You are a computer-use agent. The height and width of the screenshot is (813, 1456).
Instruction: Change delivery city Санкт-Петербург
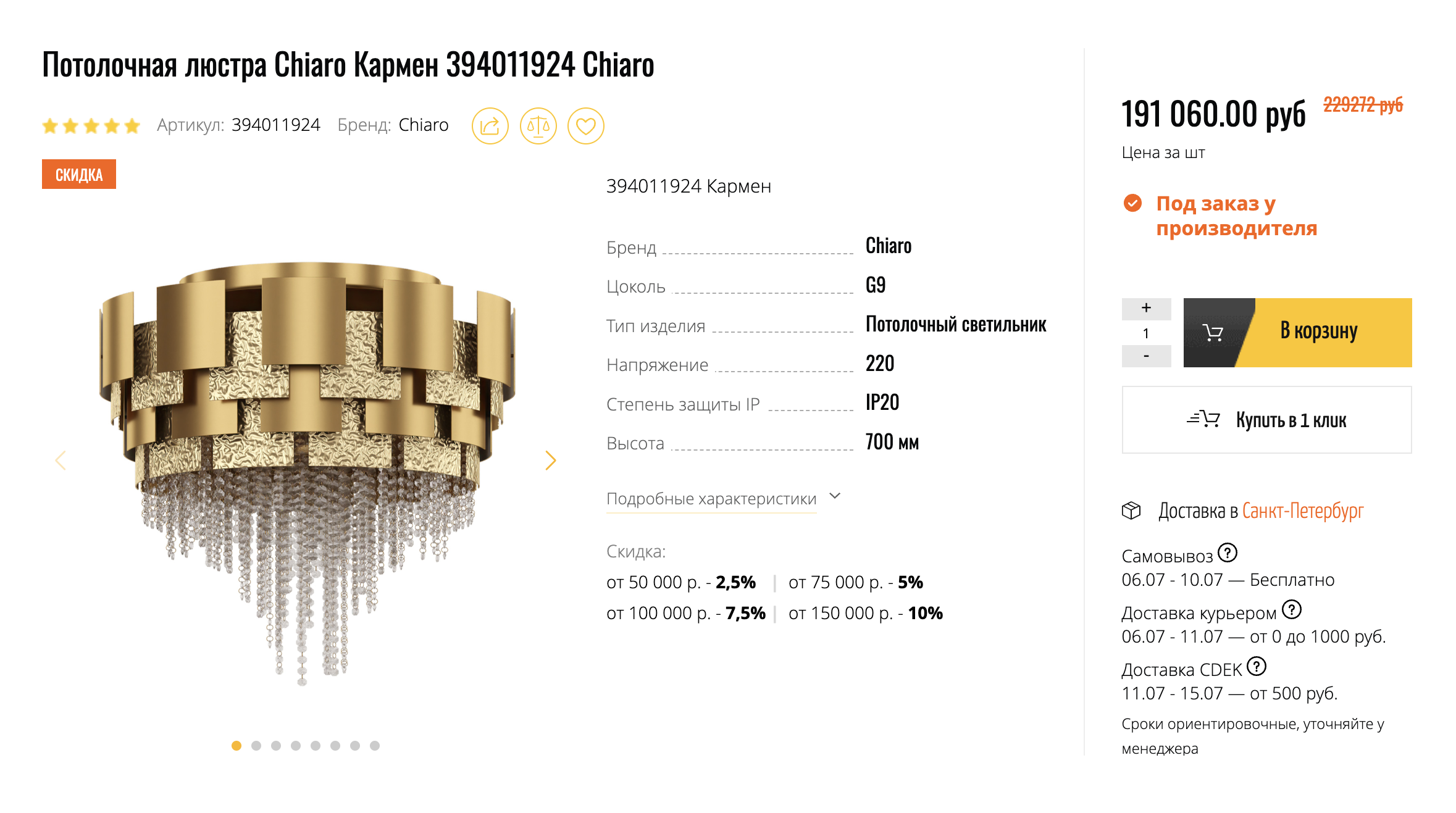[x=1302, y=511]
